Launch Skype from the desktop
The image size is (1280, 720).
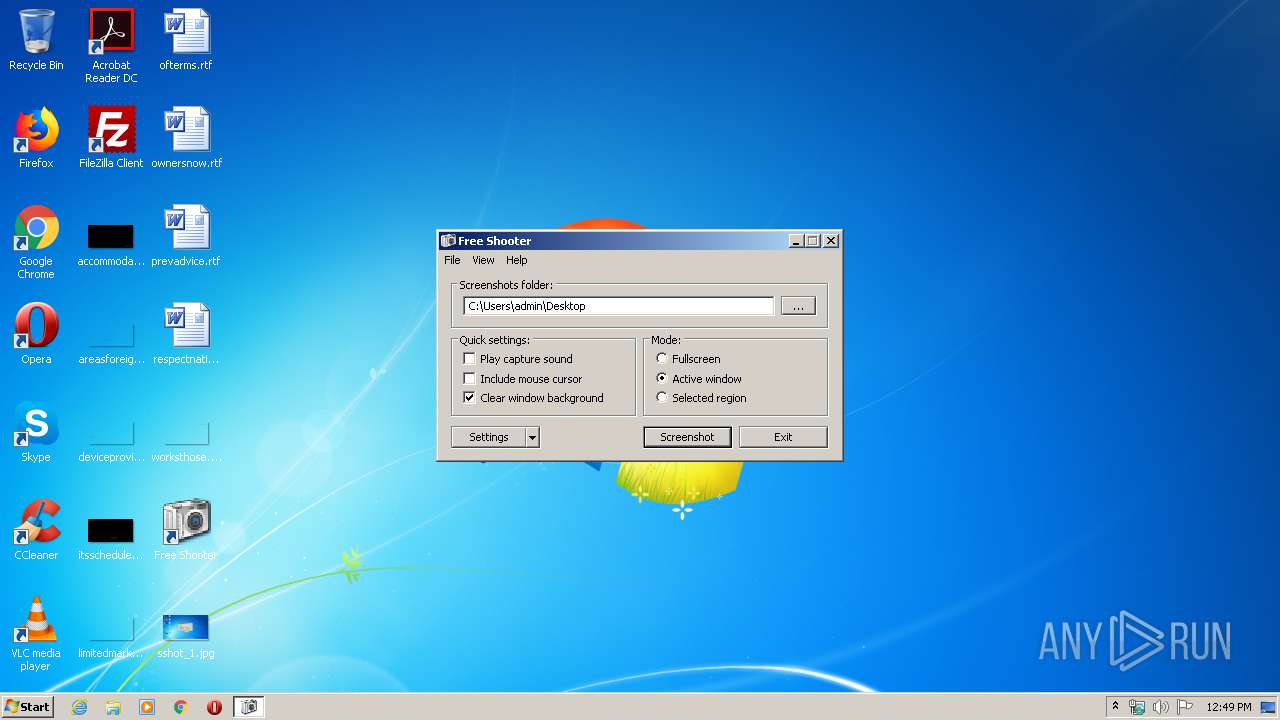[36, 432]
